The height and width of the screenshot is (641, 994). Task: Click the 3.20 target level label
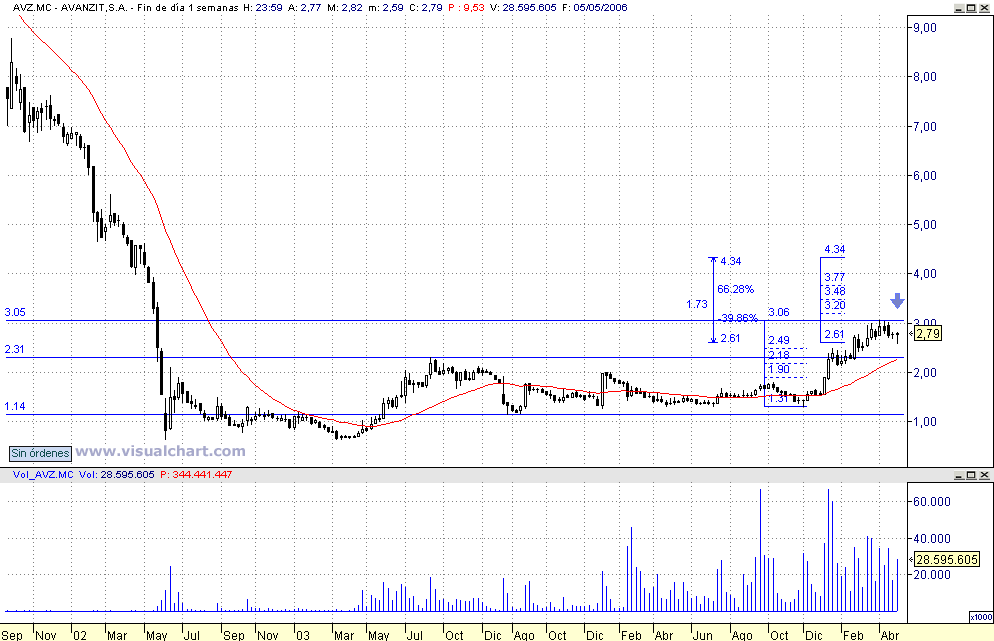834,305
